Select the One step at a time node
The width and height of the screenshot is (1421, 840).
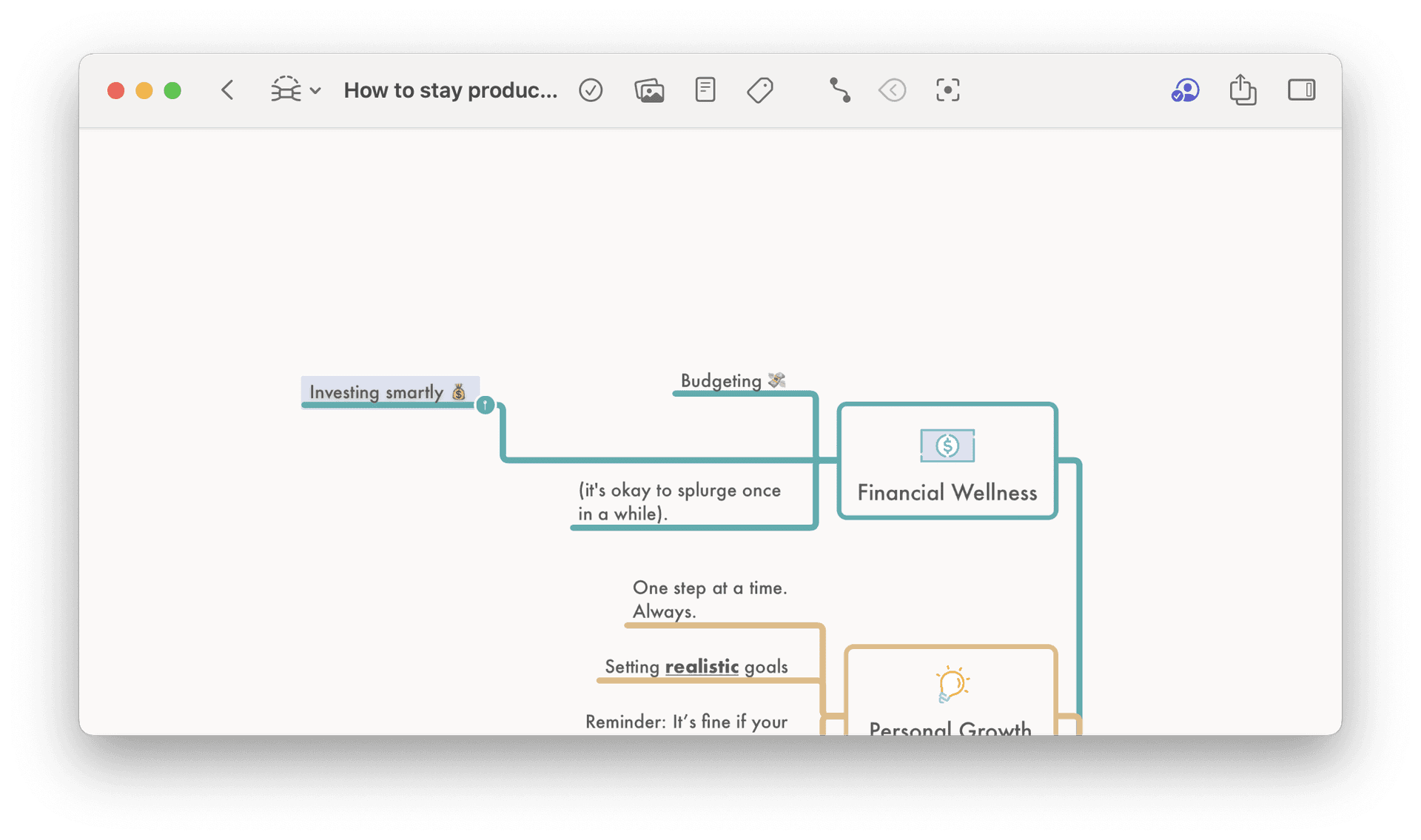pos(709,599)
